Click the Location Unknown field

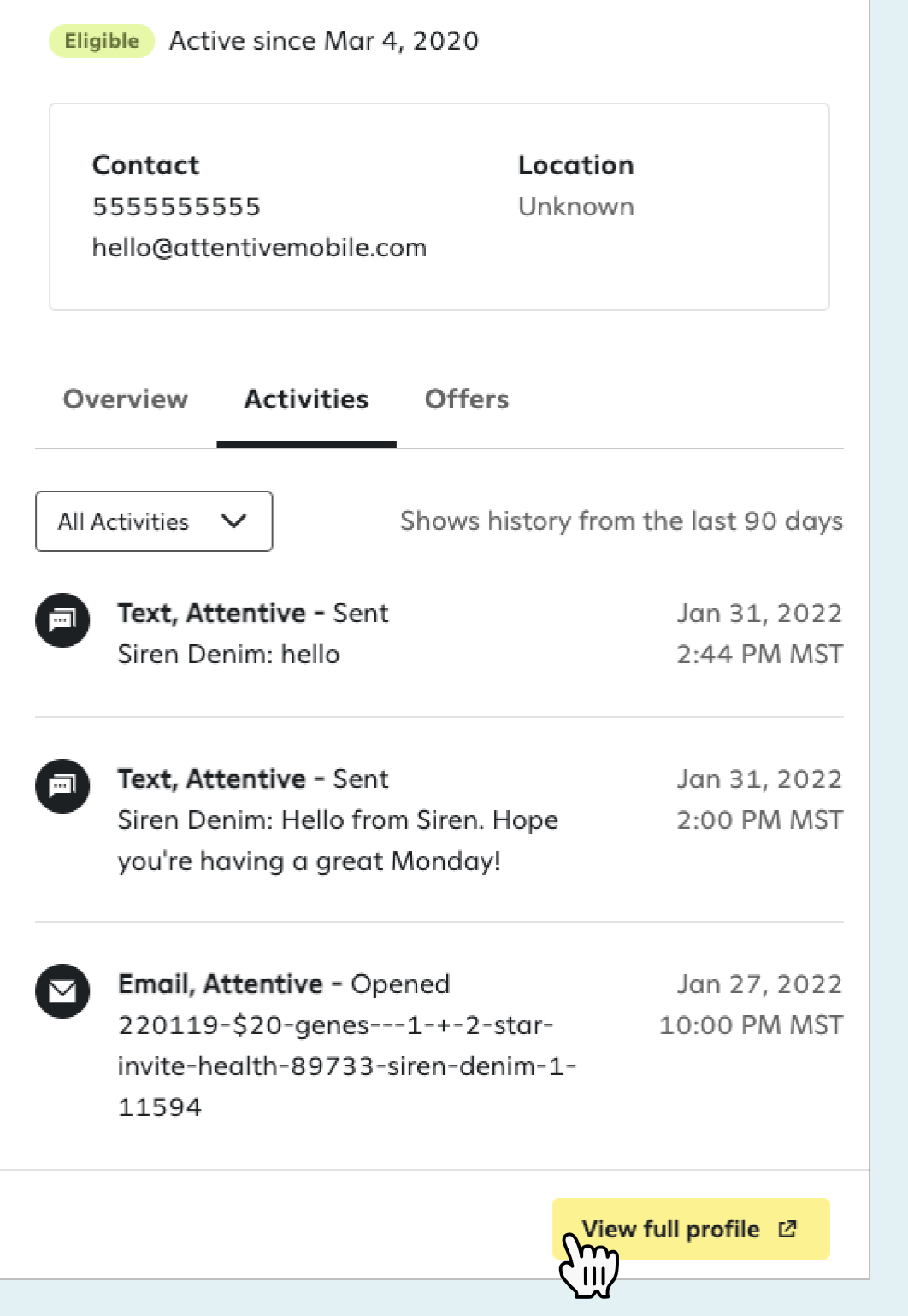click(576, 185)
